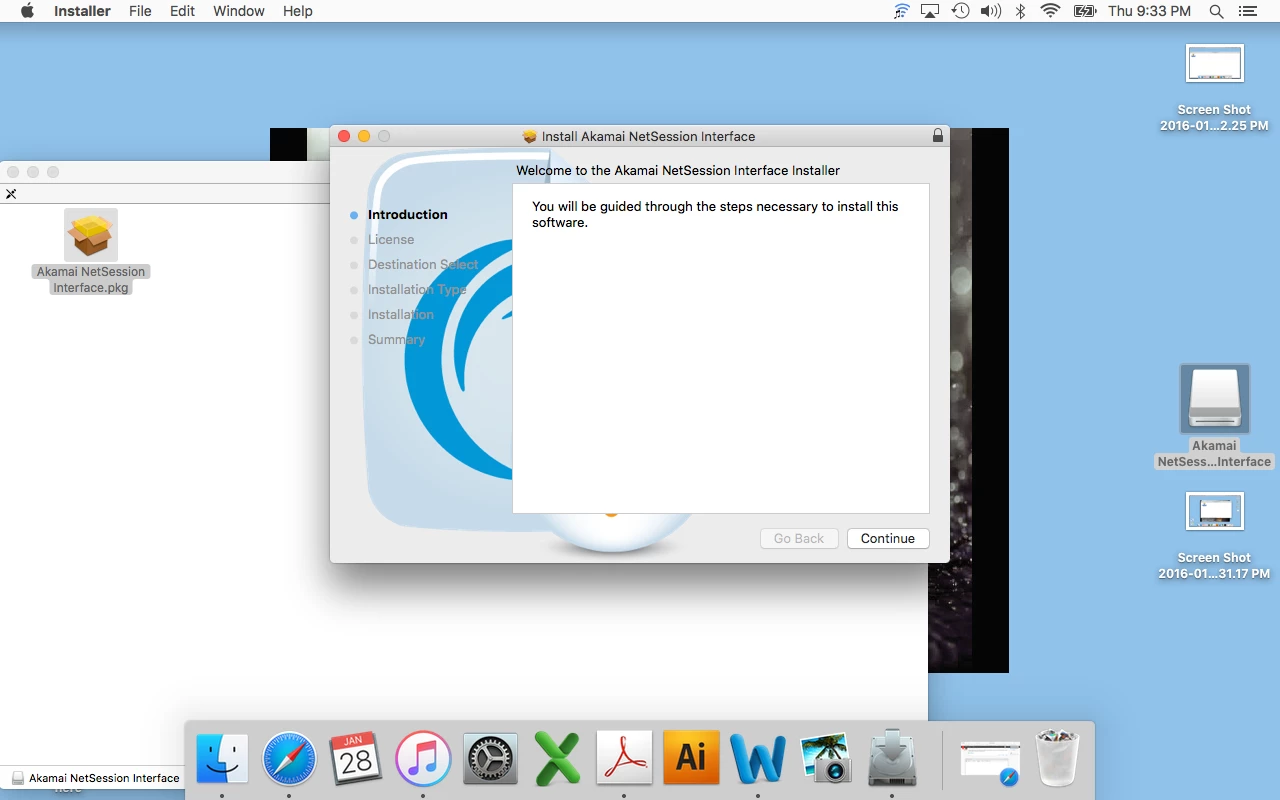
Task: Open the File menu
Action: (x=140, y=11)
